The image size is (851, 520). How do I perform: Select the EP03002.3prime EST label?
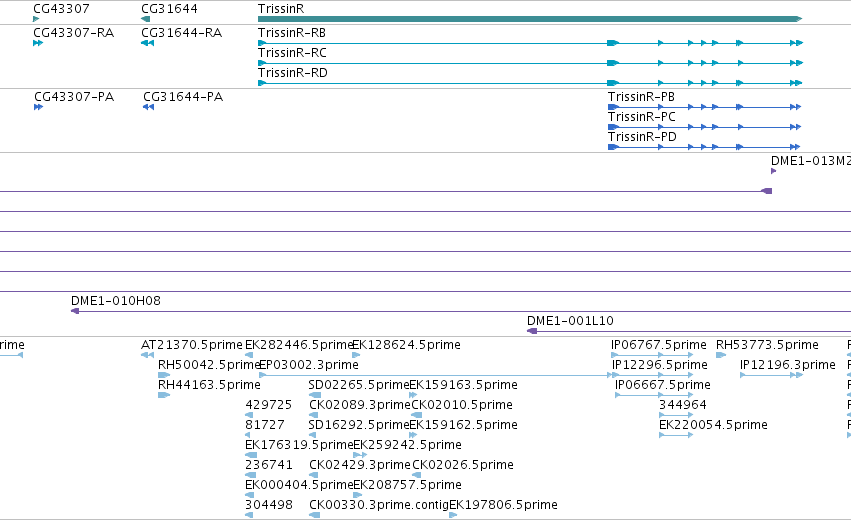[309, 365]
